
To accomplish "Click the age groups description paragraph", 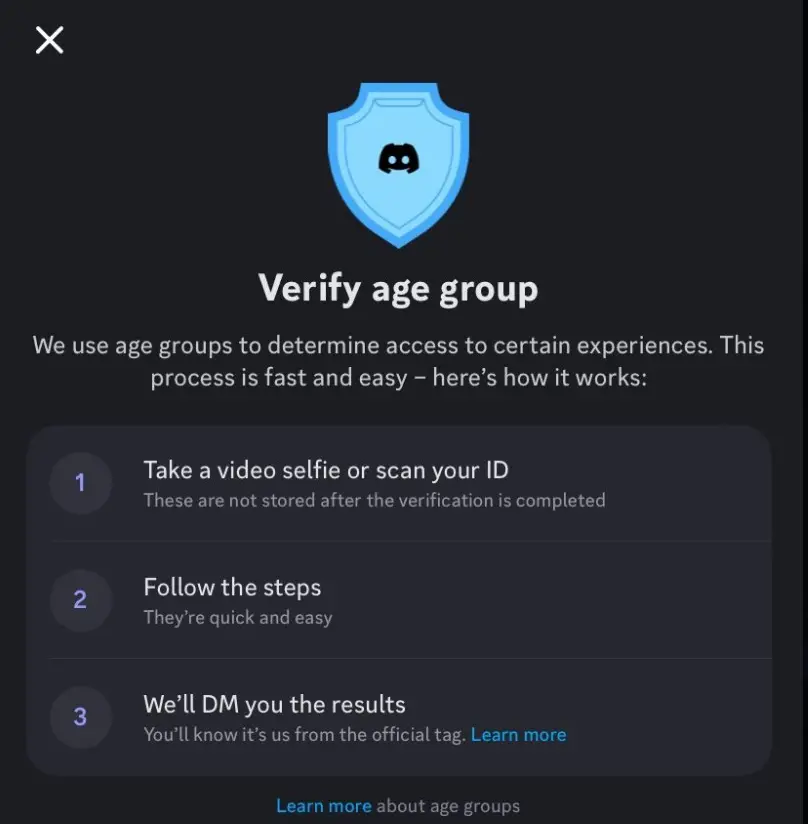I will click(398, 361).
